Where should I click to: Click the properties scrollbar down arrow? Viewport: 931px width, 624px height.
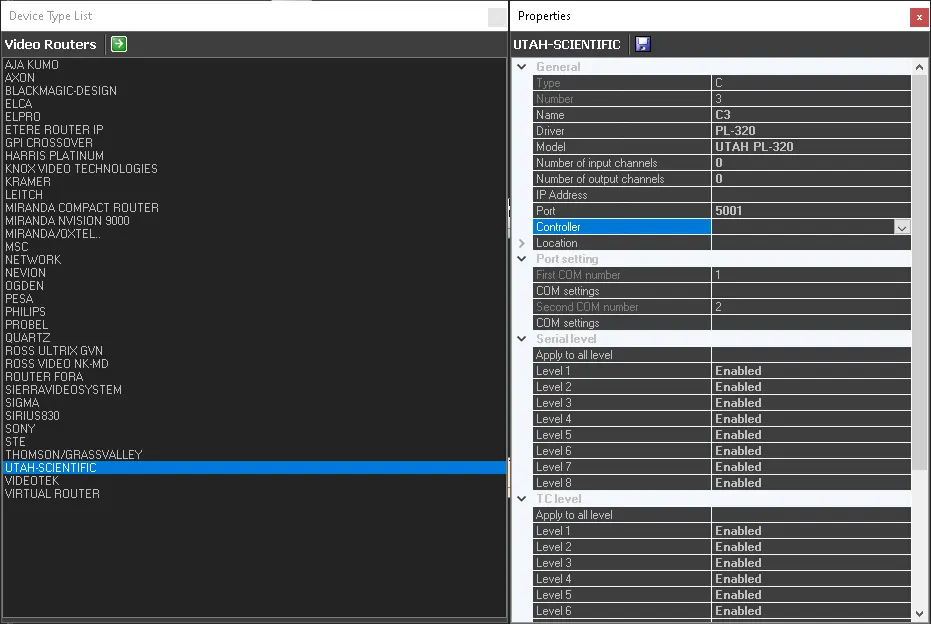point(920,613)
